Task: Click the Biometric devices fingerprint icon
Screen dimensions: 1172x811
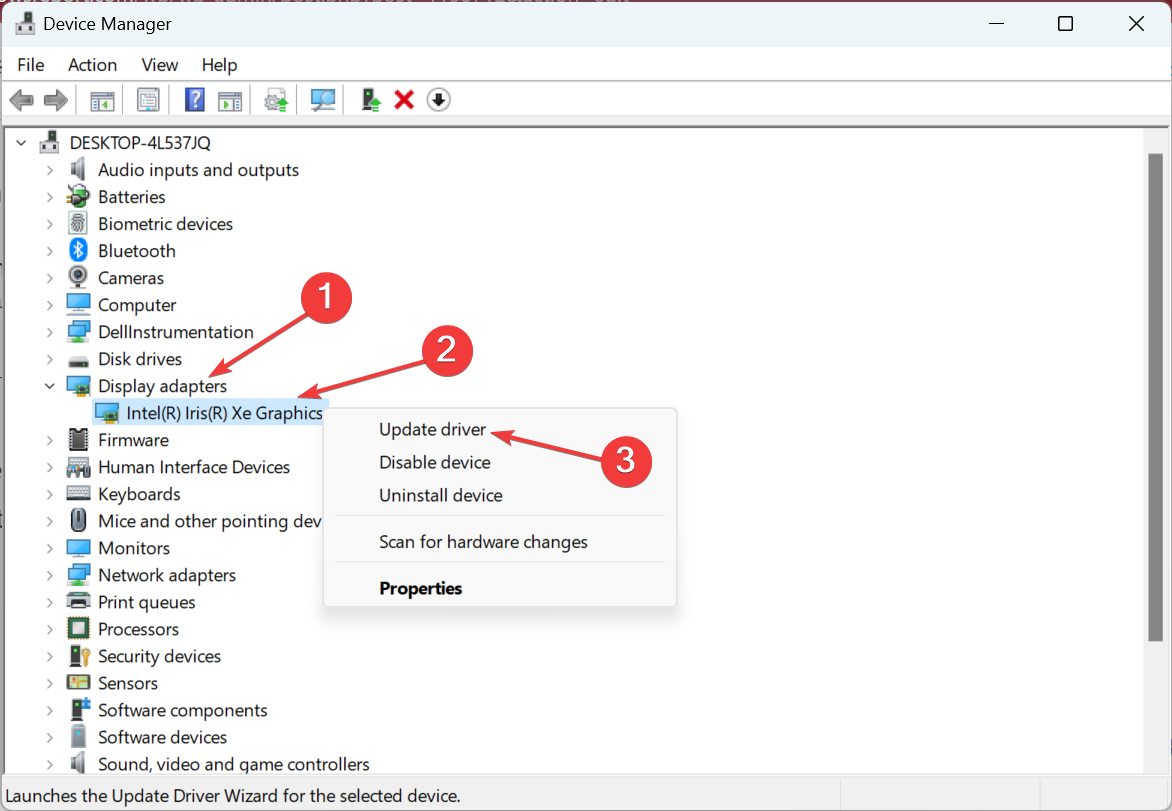Action: click(78, 223)
